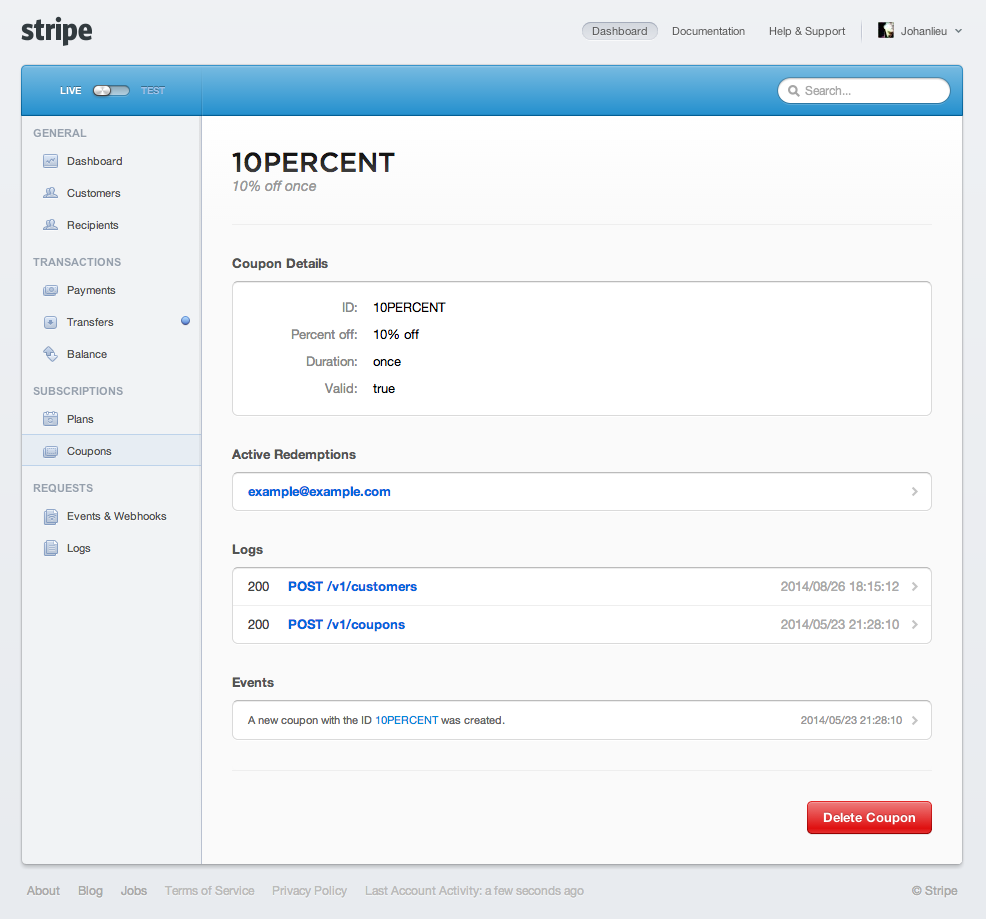The image size is (986, 919).
Task: Click the blue notification dot beside Transfers
Action: [186, 321]
